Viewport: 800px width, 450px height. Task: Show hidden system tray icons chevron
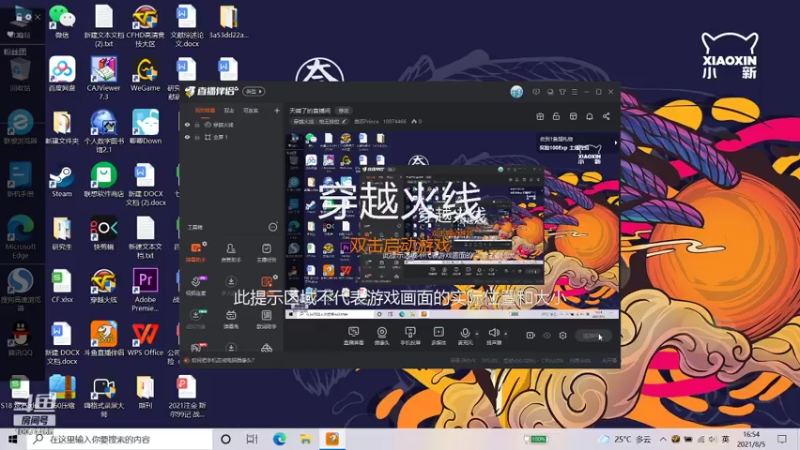pos(663,439)
